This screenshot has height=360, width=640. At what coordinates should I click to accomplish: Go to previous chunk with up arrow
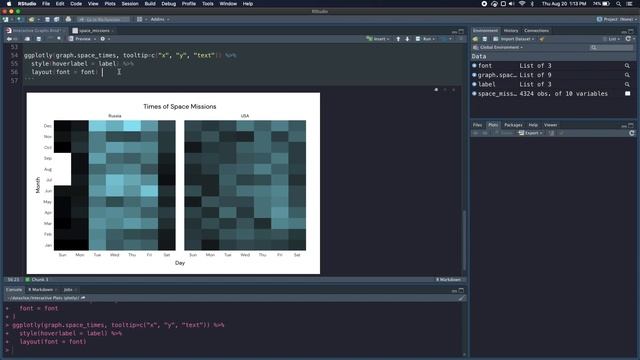(398, 39)
